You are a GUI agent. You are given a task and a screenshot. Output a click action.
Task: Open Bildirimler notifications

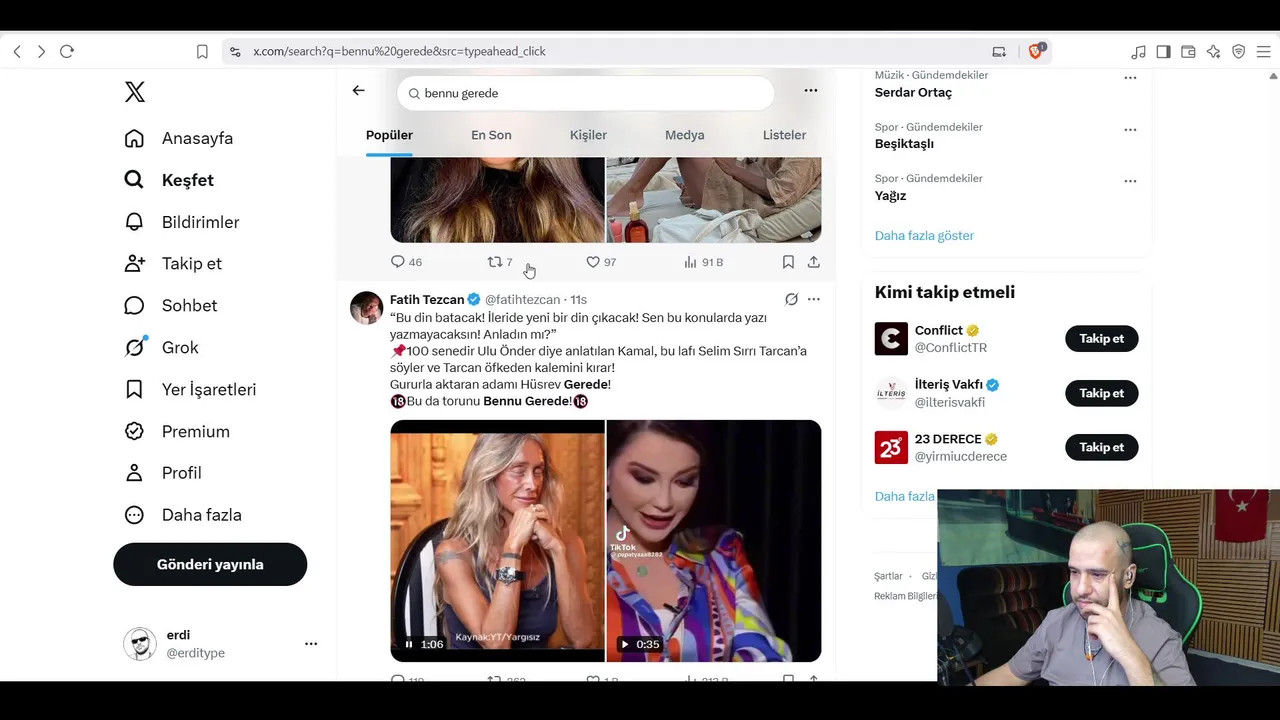(181, 222)
